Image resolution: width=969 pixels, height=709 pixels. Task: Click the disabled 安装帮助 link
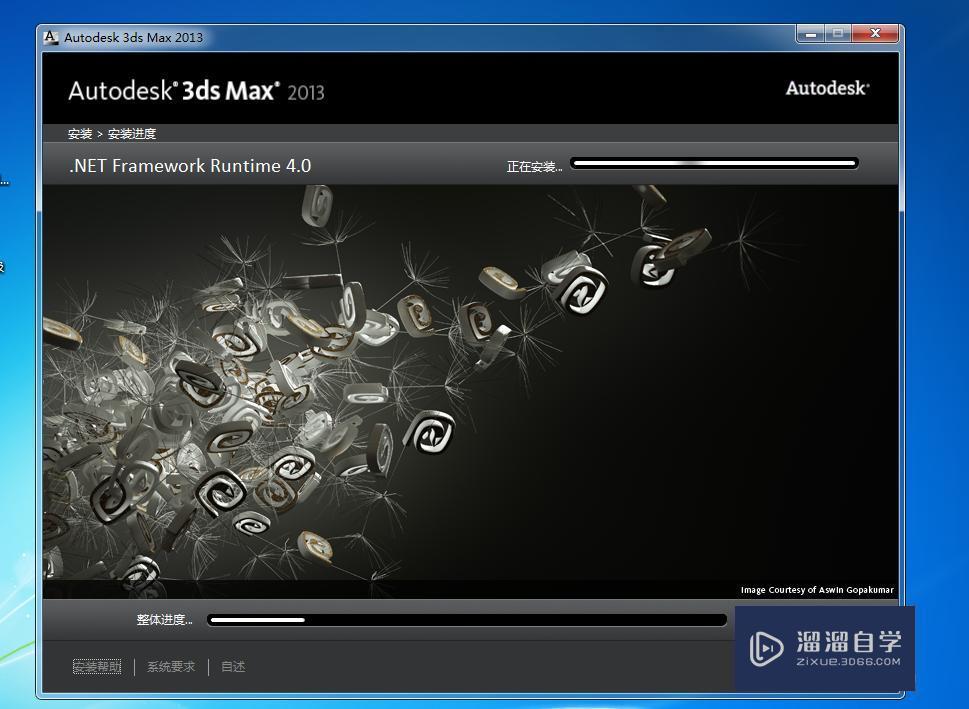(x=97, y=666)
